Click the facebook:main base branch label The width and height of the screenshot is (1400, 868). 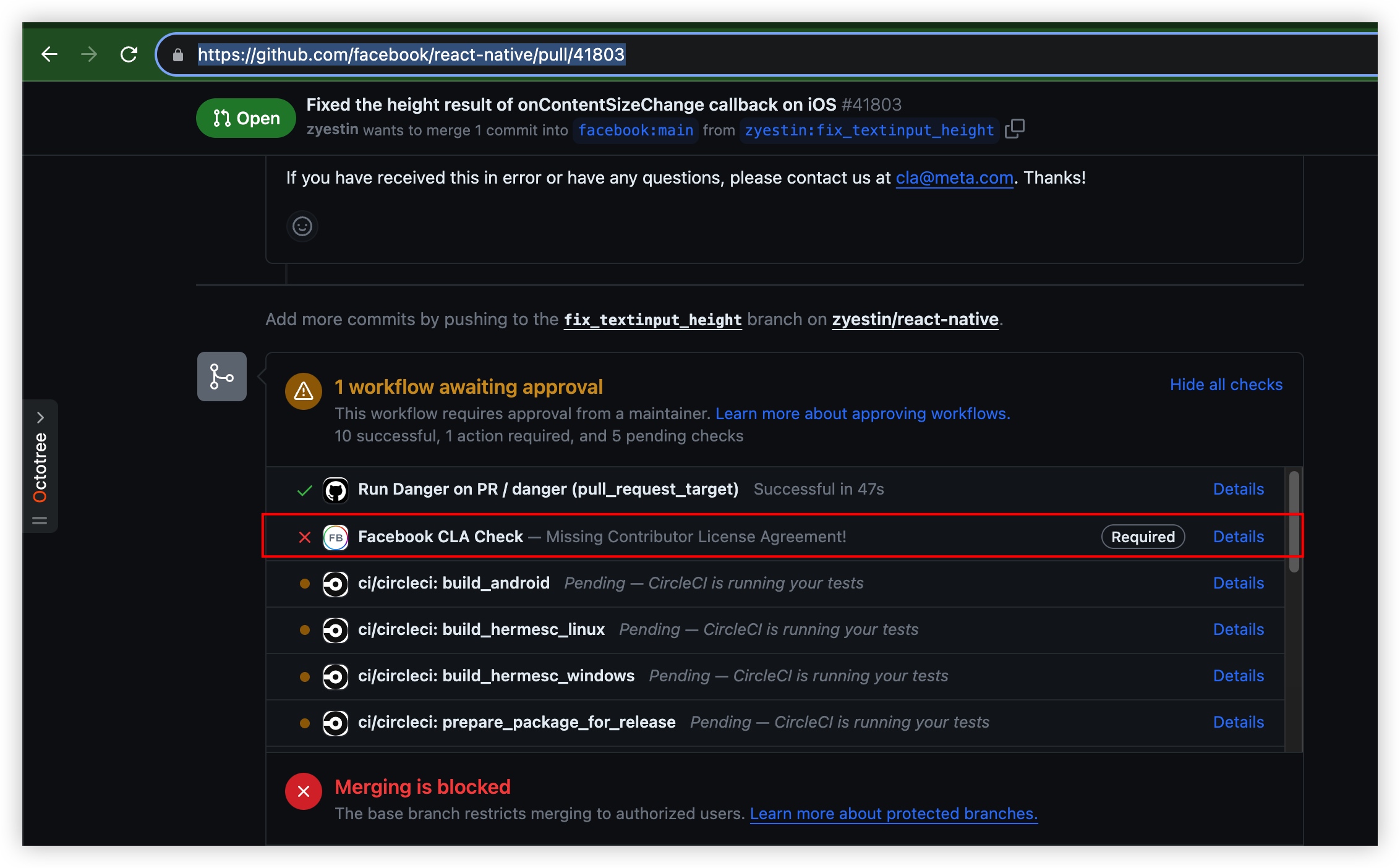[x=635, y=130]
